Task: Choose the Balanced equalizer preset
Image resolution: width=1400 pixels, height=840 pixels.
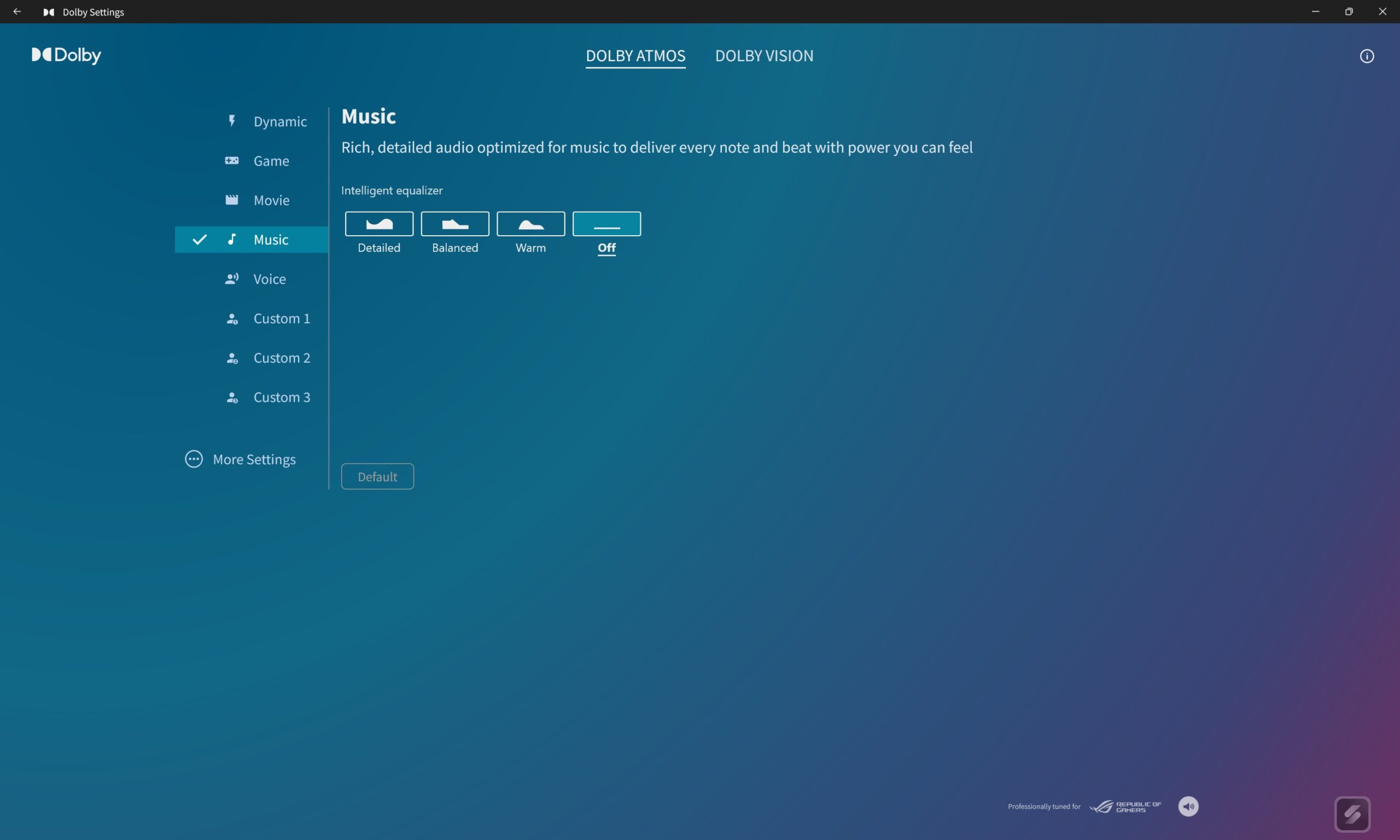Action: [x=455, y=224]
